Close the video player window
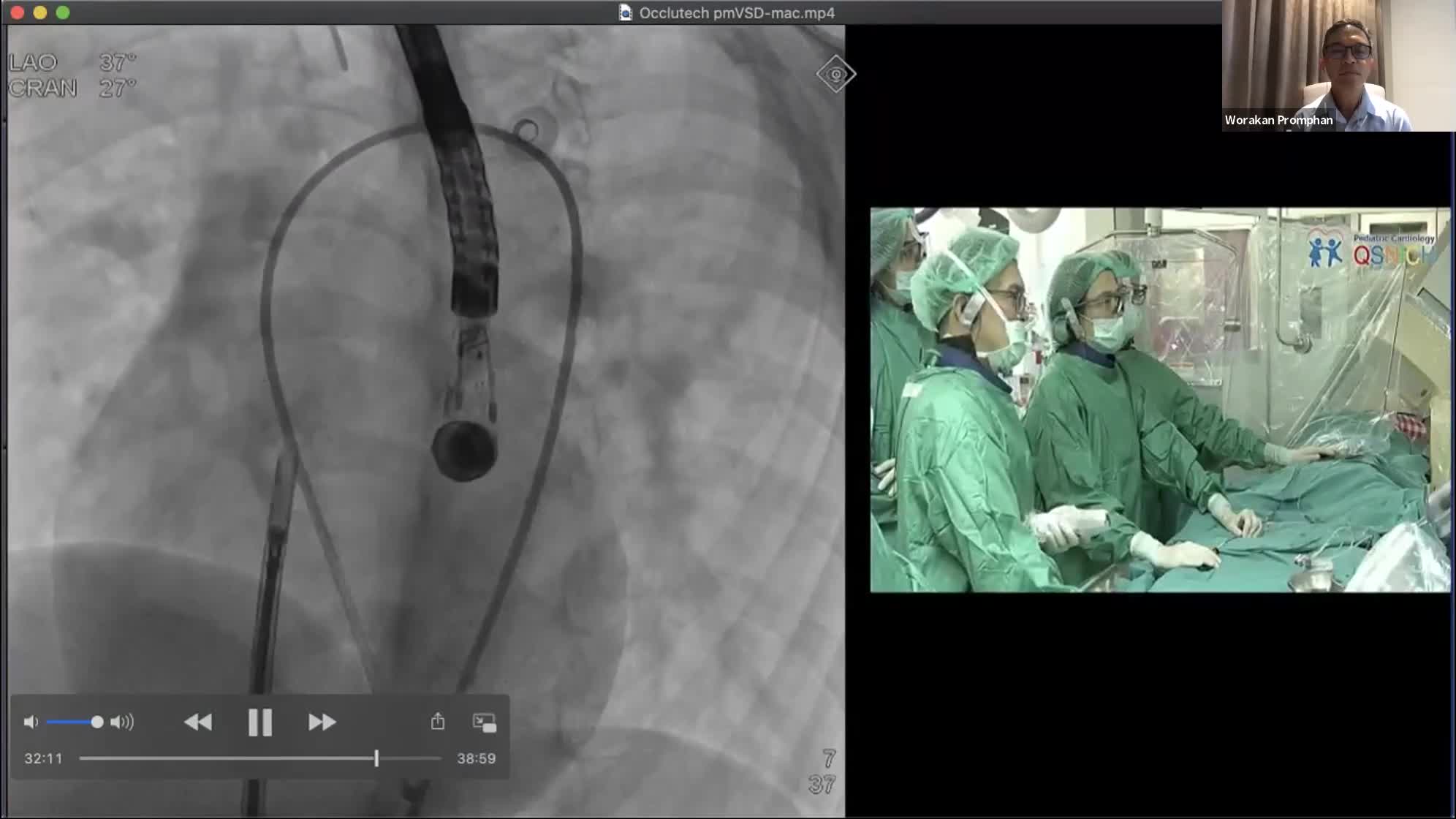 [18, 12]
